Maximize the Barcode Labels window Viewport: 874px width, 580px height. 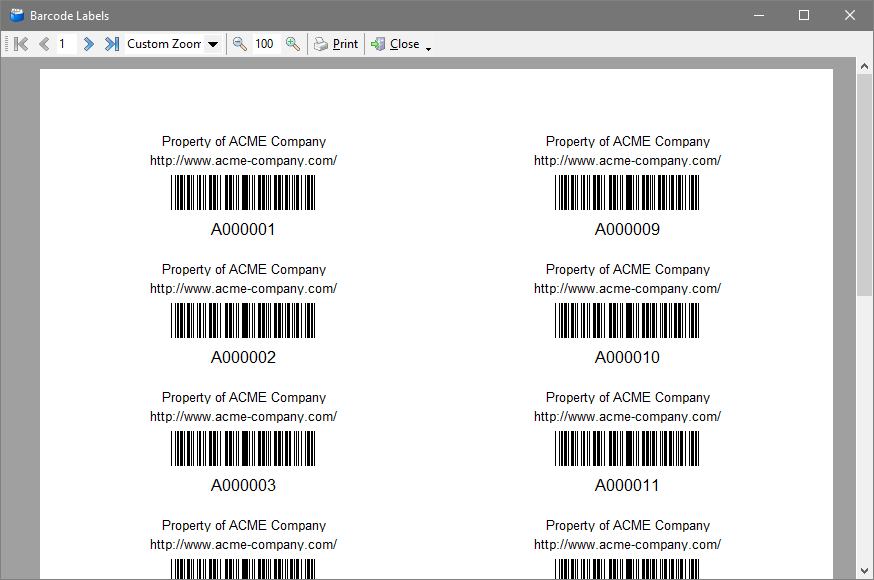tap(804, 15)
